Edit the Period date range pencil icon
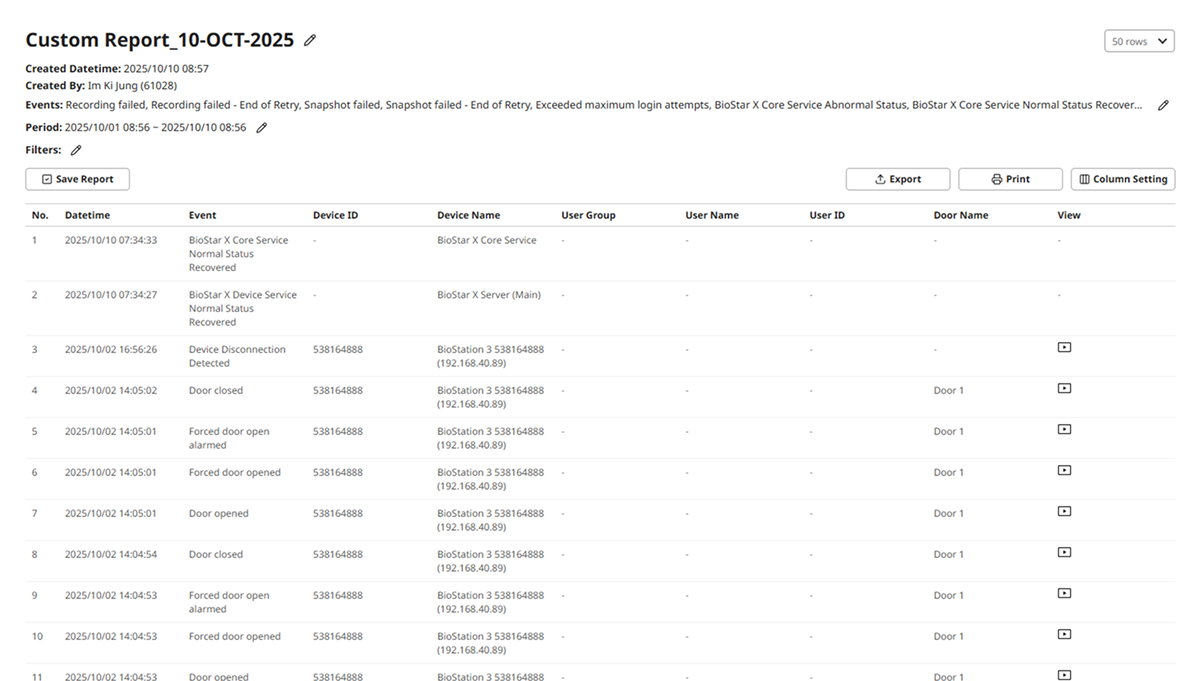Viewport: 1200px width, 681px height. (262, 128)
